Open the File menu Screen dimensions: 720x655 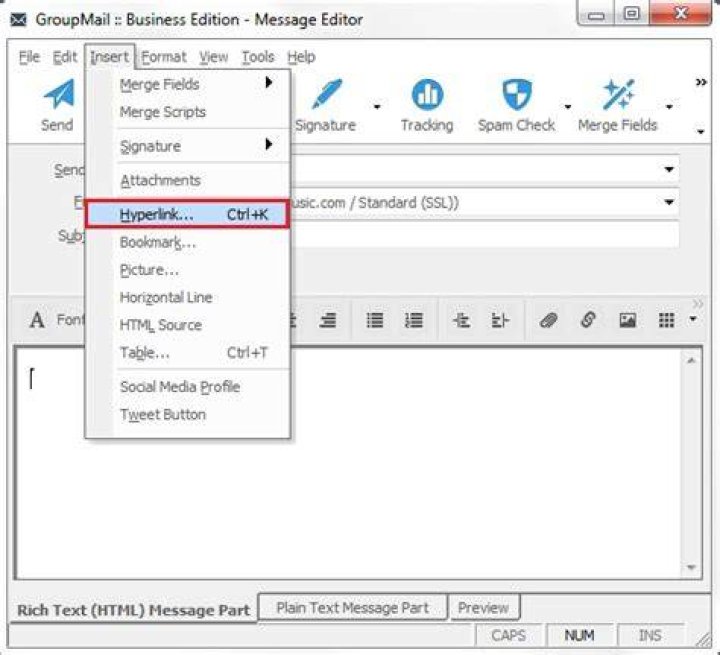pyautogui.click(x=29, y=57)
